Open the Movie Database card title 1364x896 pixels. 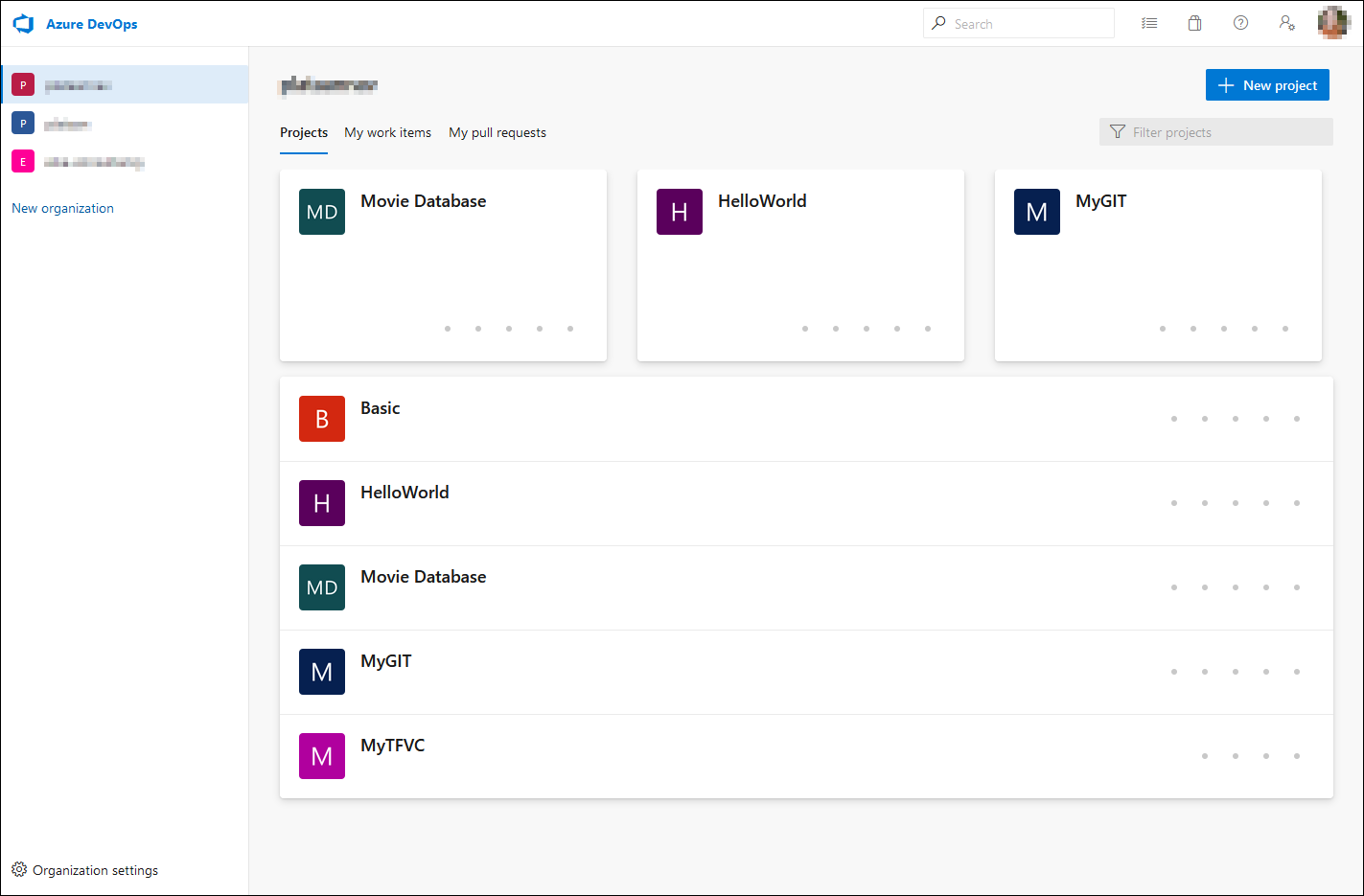click(424, 201)
